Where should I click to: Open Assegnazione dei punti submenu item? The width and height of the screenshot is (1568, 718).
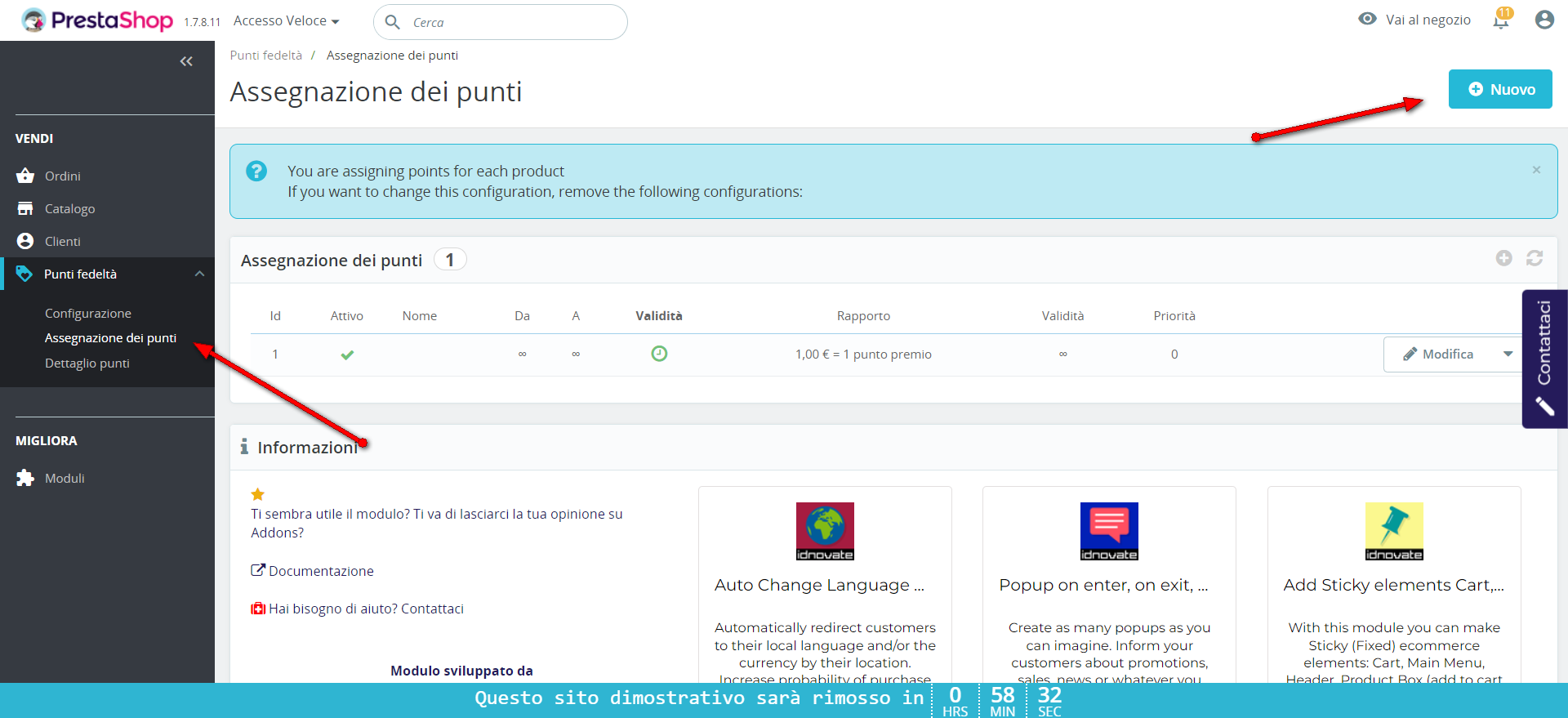(110, 338)
